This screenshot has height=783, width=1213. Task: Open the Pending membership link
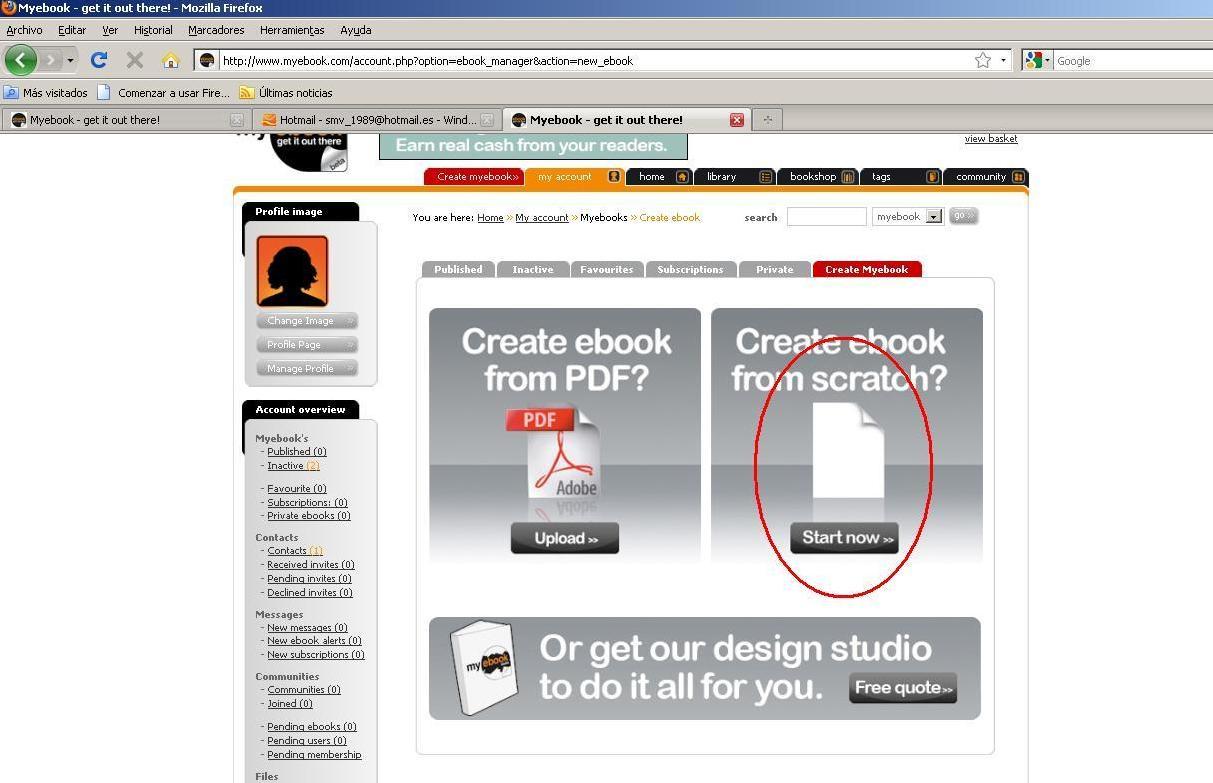(314, 755)
